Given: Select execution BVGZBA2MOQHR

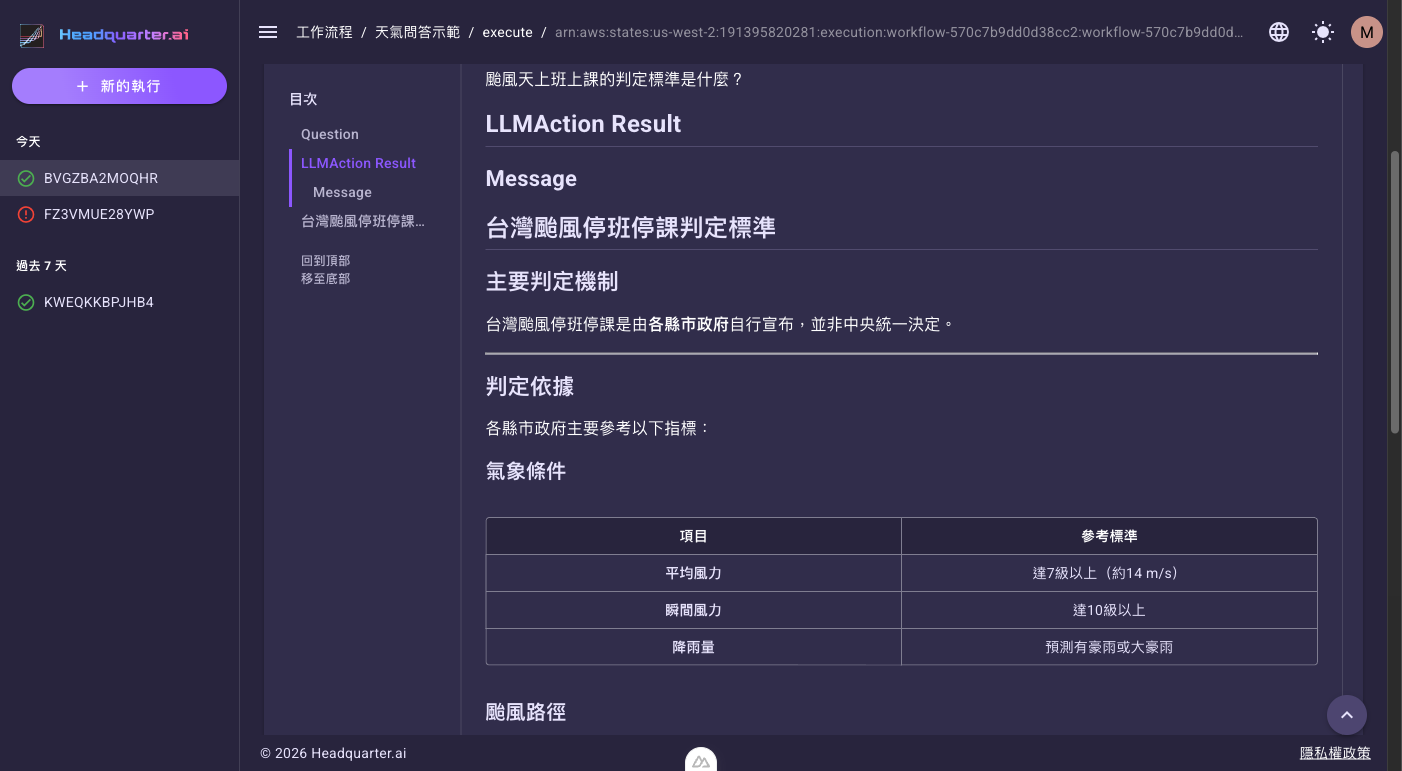Looking at the screenshot, I should click(x=119, y=178).
